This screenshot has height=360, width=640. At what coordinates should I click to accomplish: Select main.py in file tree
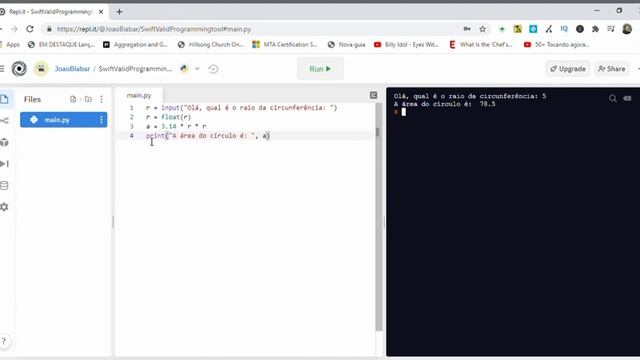pos(64,120)
